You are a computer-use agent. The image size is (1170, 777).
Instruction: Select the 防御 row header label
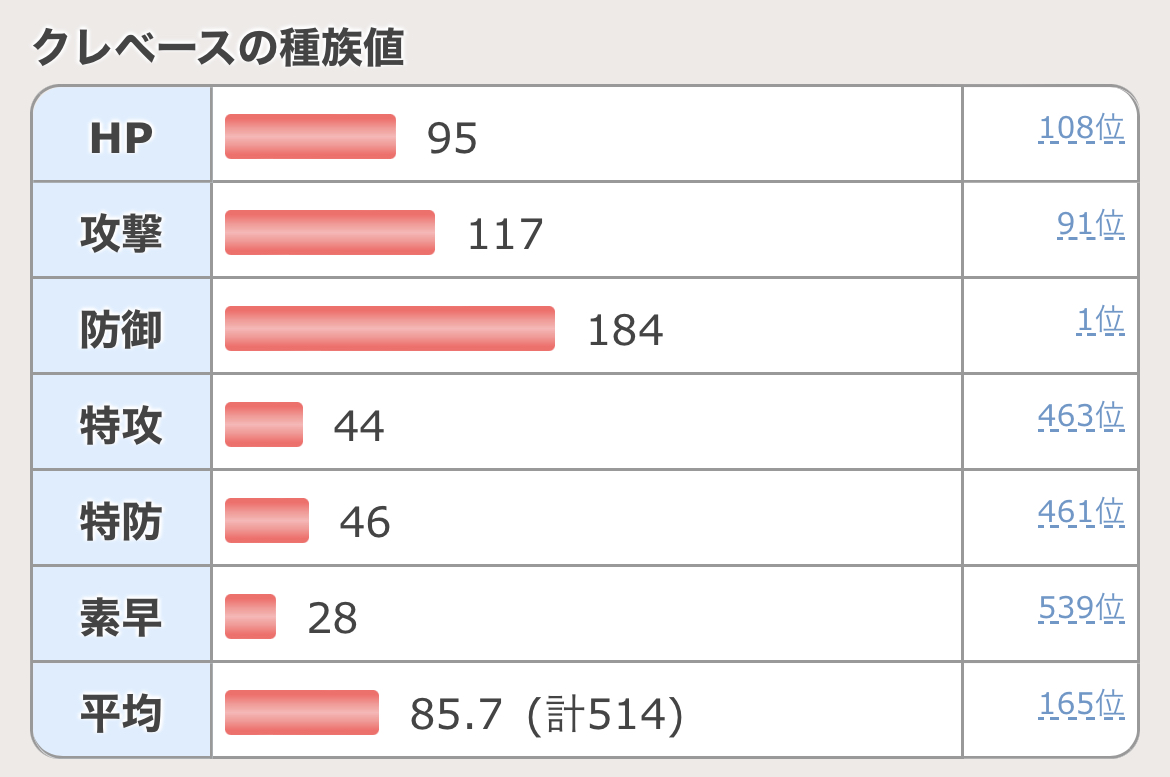[121, 329]
